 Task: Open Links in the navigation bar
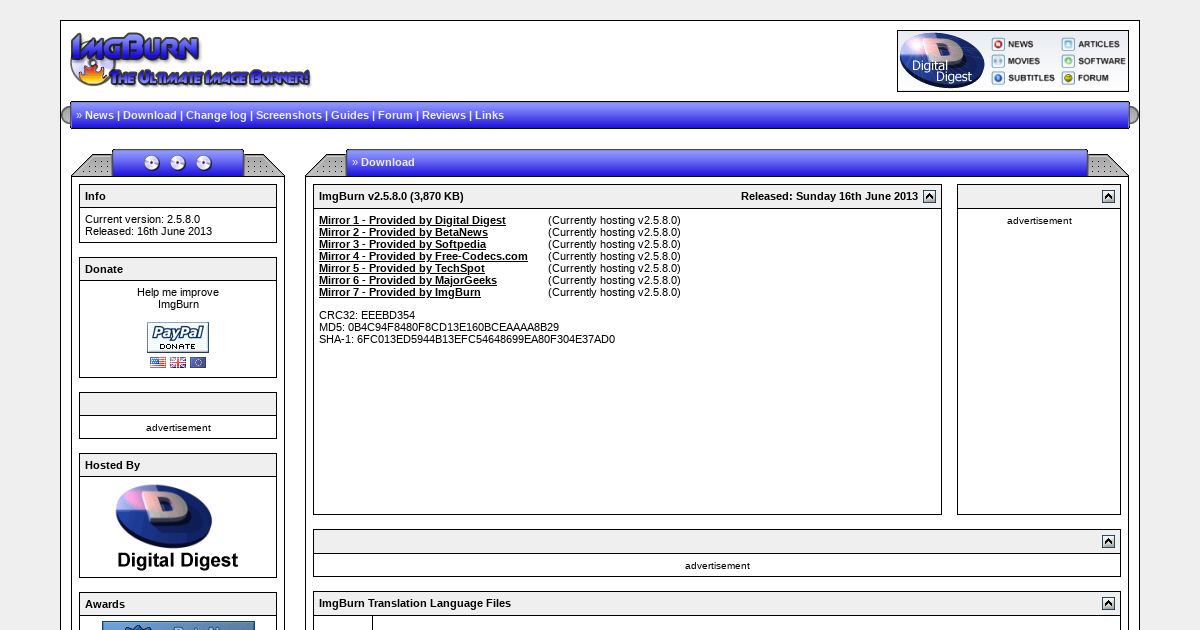coord(489,115)
